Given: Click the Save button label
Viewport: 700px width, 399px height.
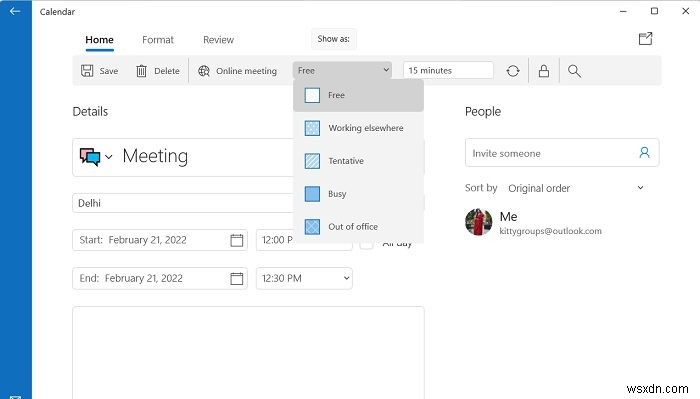Looking at the screenshot, I should coord(108,71).
